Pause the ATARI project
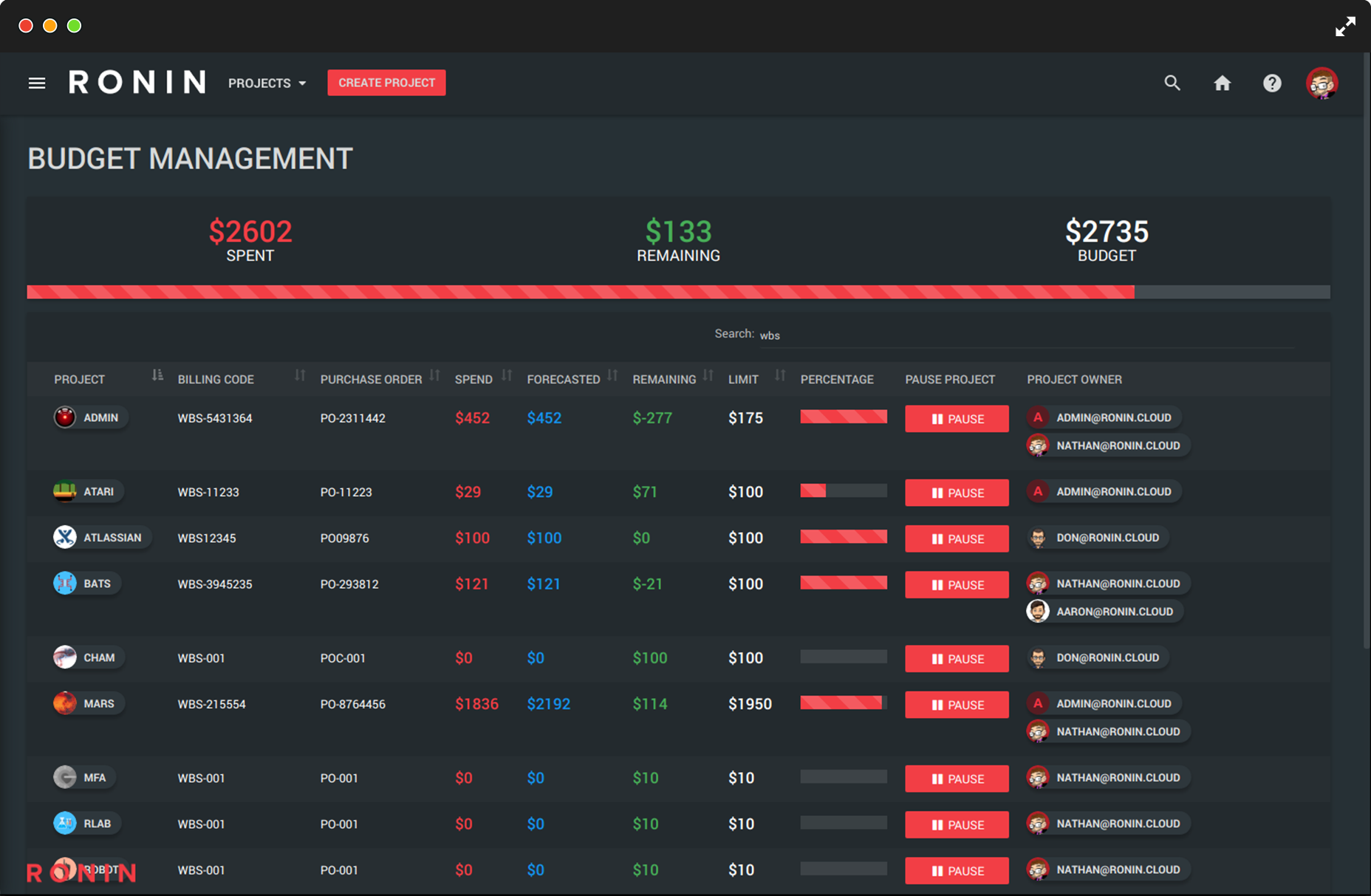1371x896 pixels. tap(957, 493)
